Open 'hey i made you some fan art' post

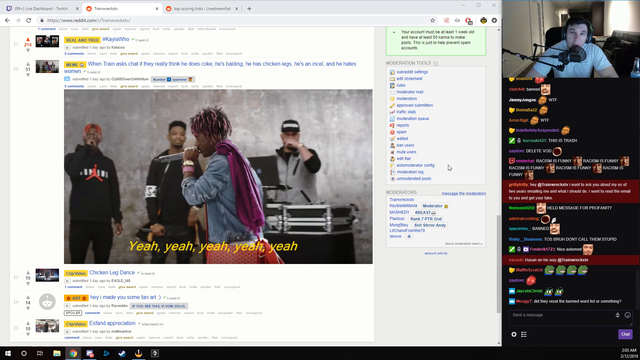coord(125,297)
